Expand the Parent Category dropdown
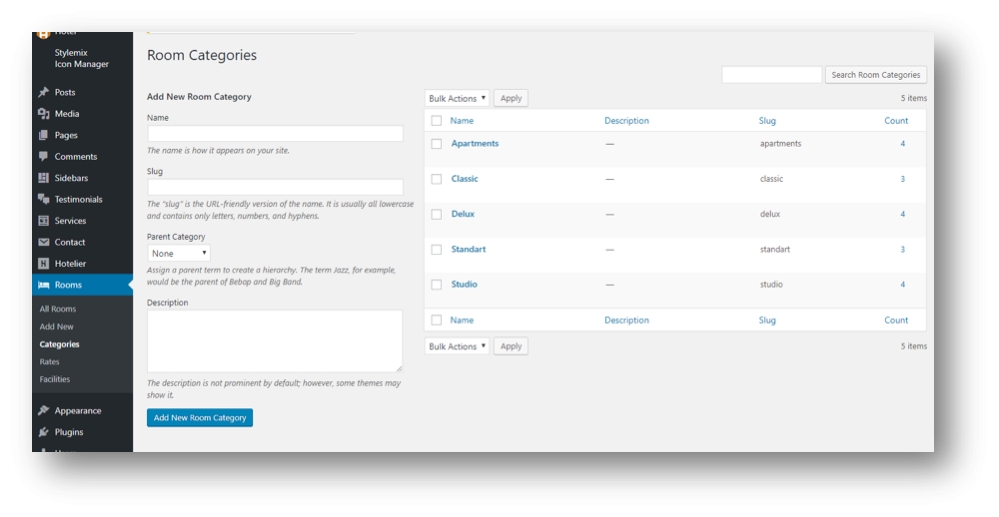999x517 pixels. 179,254
